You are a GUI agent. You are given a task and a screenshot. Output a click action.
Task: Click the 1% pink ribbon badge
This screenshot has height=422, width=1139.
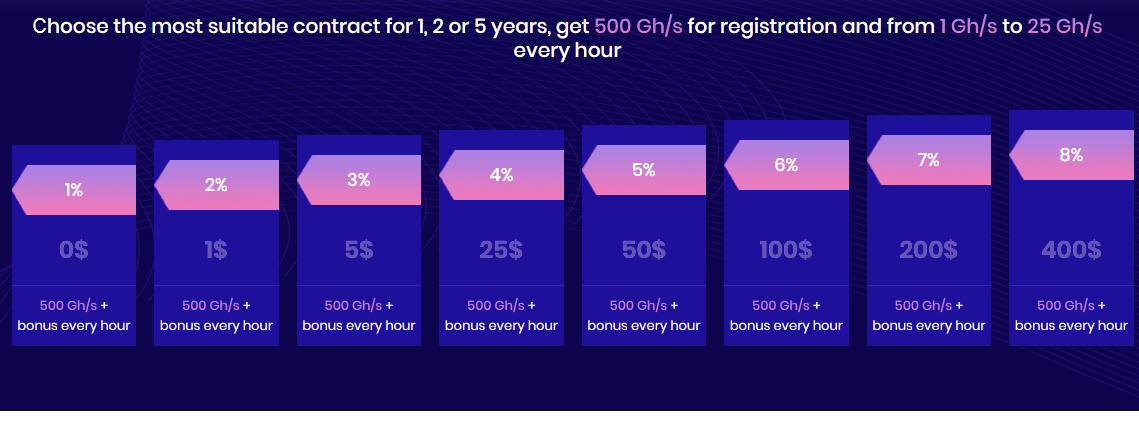click(74, 190)
